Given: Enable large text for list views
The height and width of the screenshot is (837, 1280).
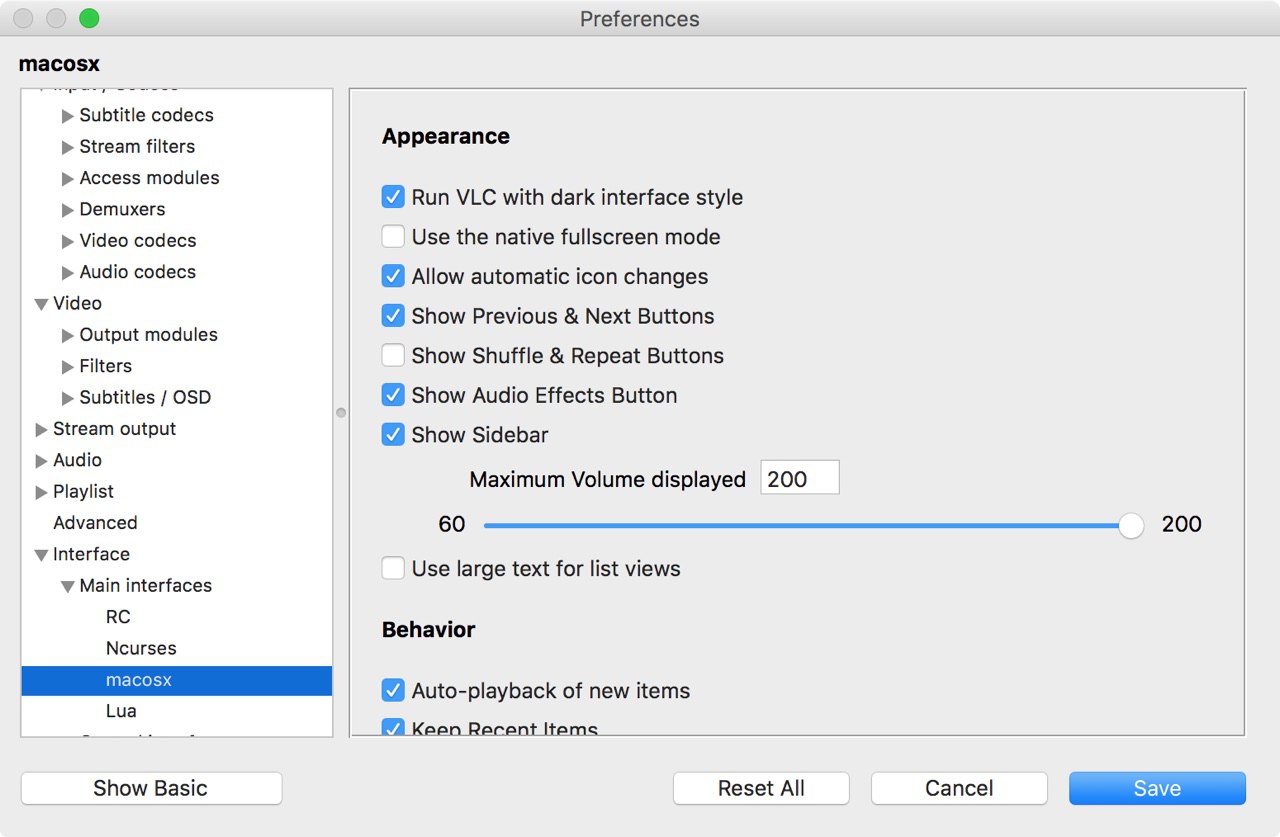Looking at the screenshot, I should coord(393,568).
